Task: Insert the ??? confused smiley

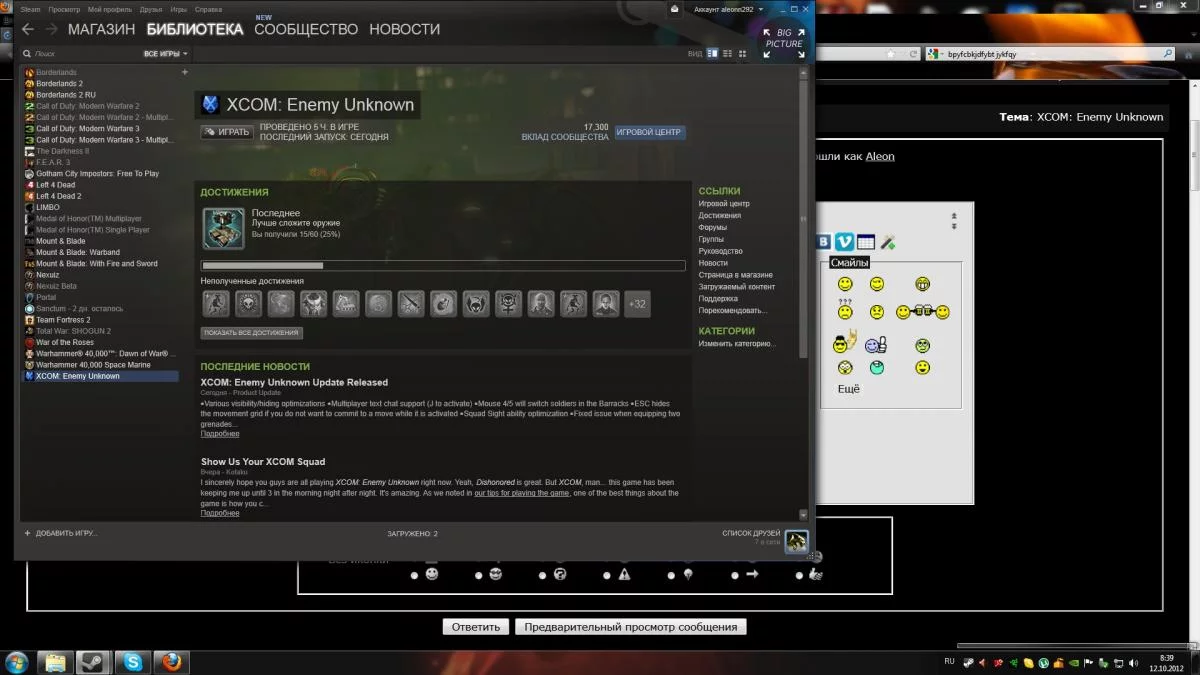Action: 845,310
